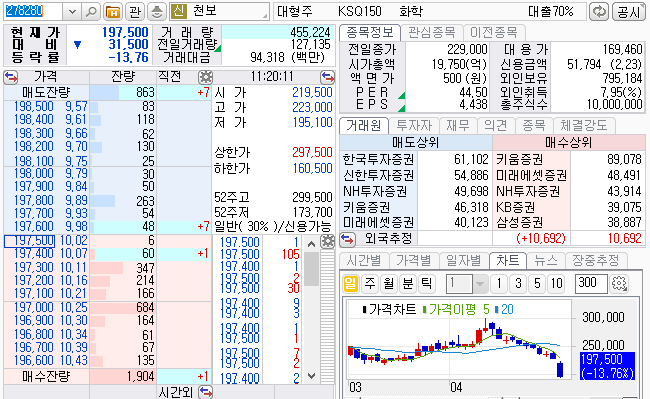Click the 매도상위 column header

click(415, 143)
